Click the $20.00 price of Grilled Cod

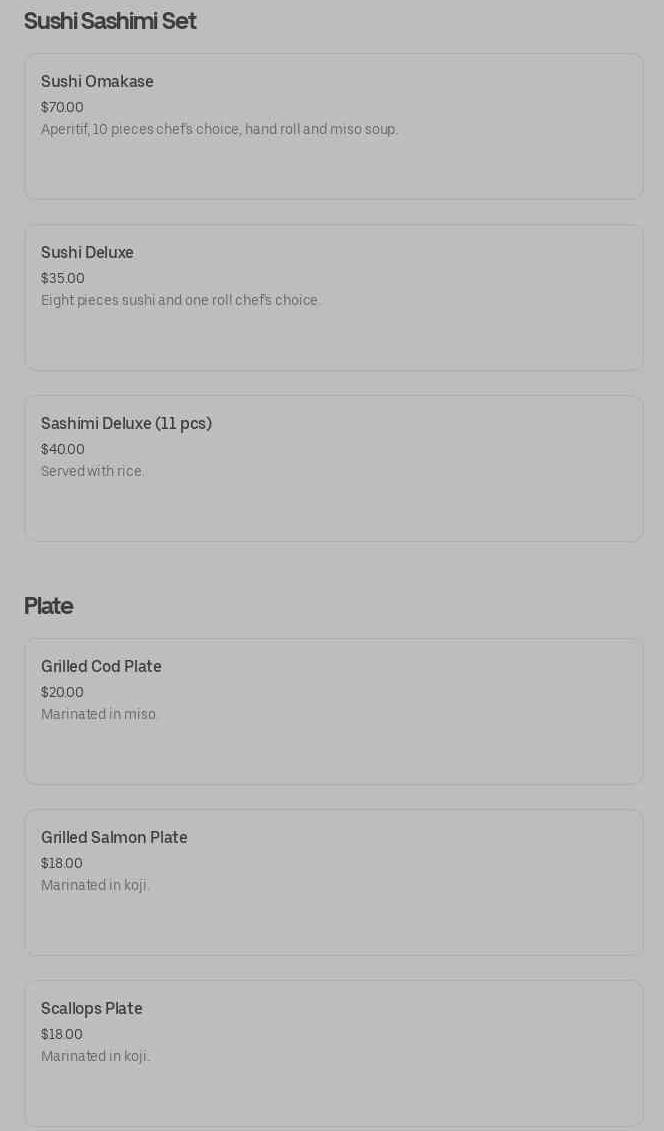[x=62, y=692]
